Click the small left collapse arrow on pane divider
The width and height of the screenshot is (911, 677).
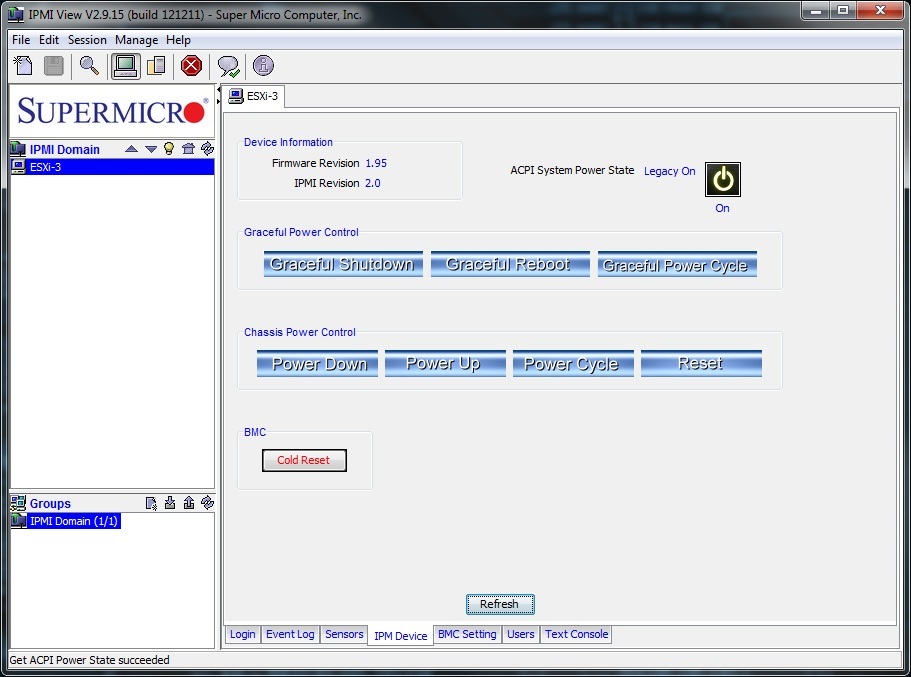click(218, 89)
